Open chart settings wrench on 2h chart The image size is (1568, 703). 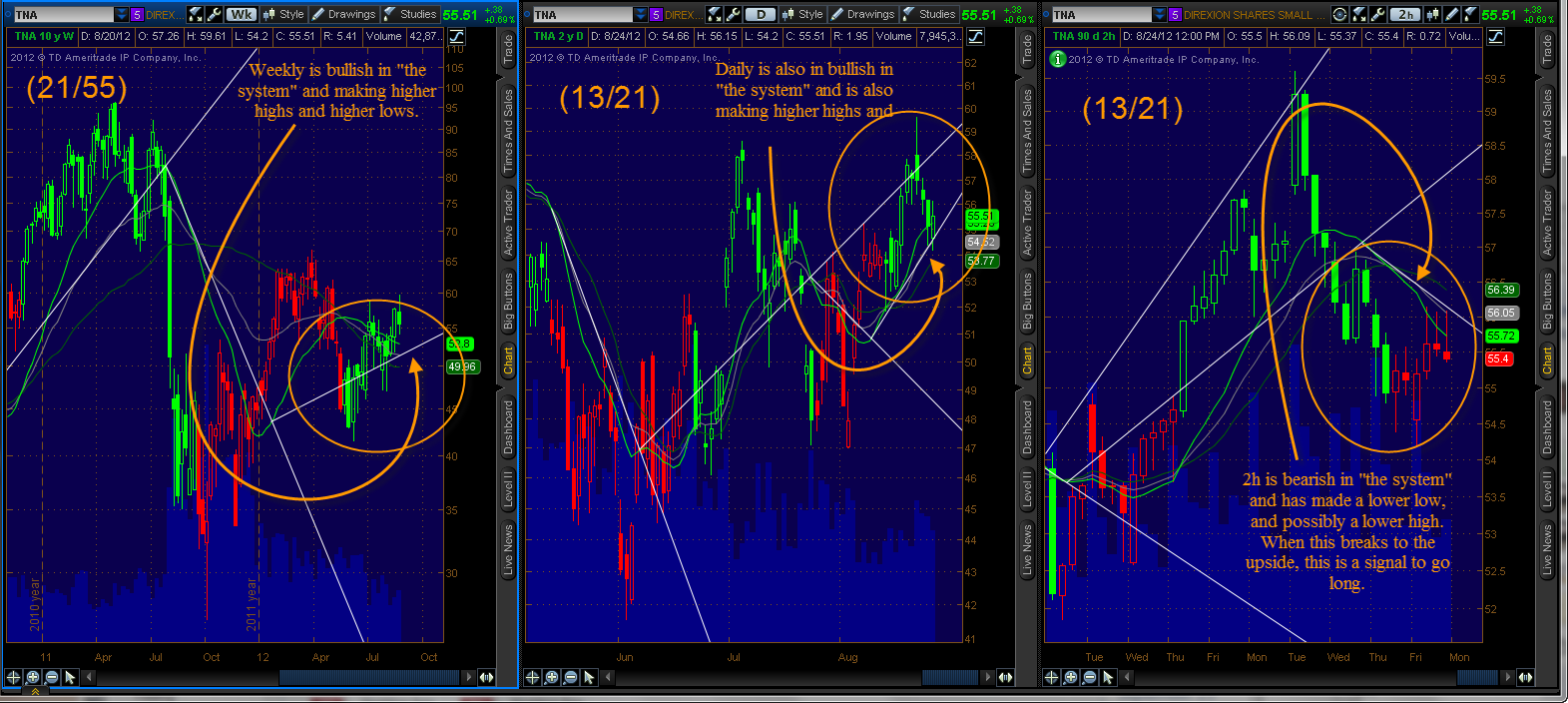[1377, 14]
